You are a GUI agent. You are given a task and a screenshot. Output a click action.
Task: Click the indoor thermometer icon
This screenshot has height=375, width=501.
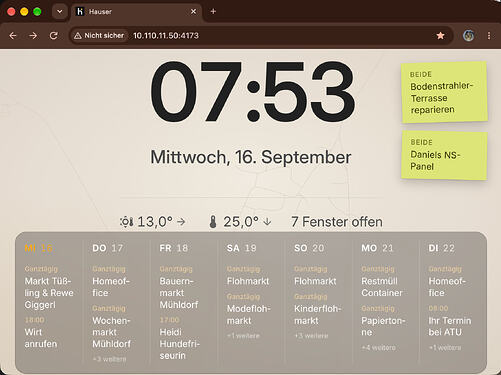(x=213, y=222)
